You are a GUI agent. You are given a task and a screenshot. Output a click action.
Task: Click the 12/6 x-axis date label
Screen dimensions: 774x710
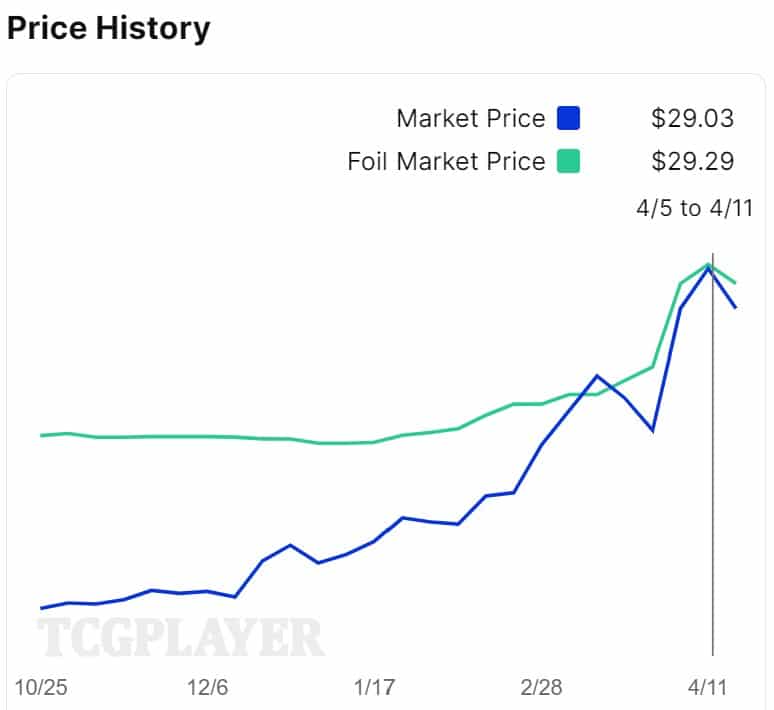pos(207,688)
